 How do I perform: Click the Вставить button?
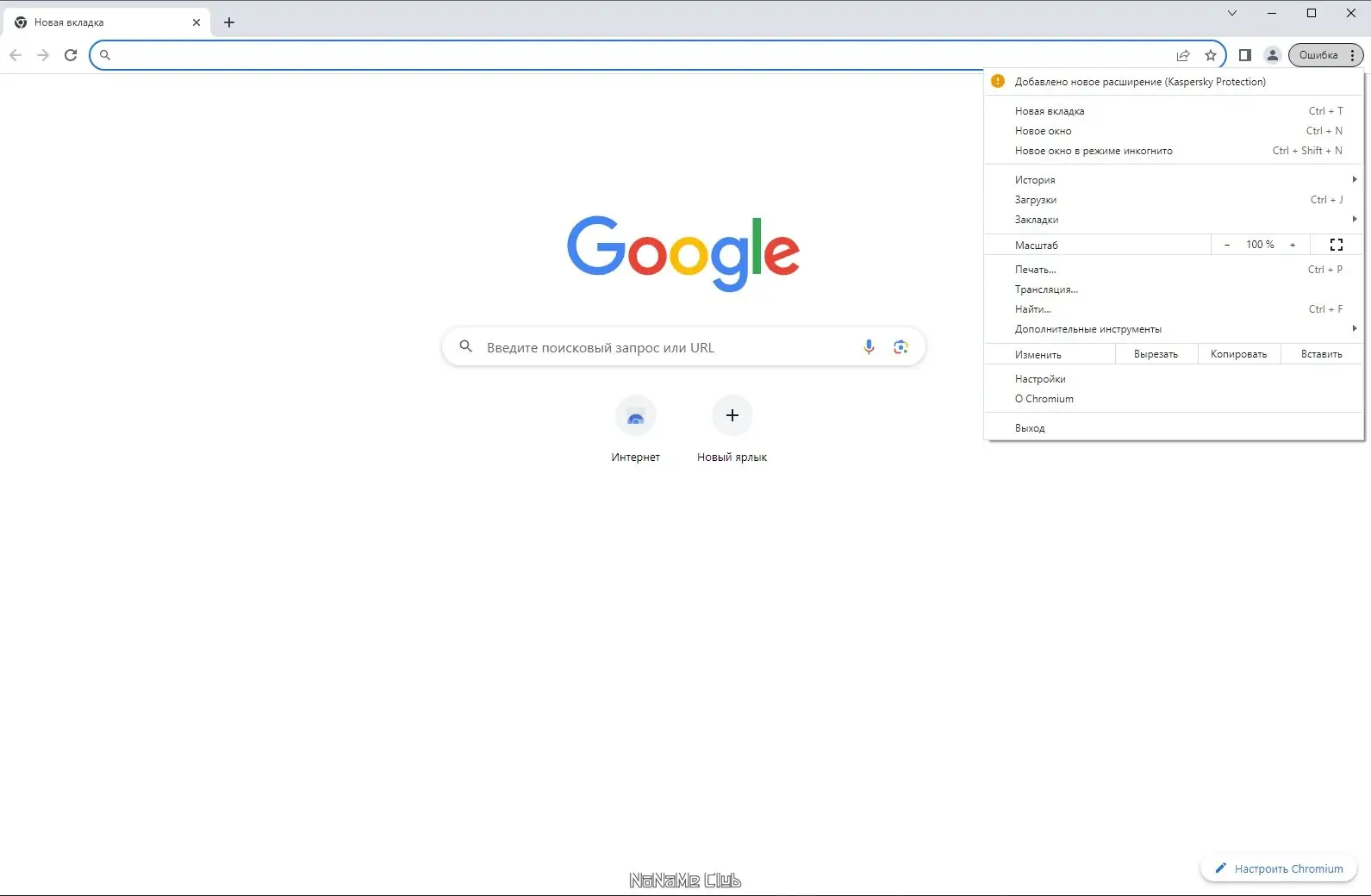point(1322,354)
